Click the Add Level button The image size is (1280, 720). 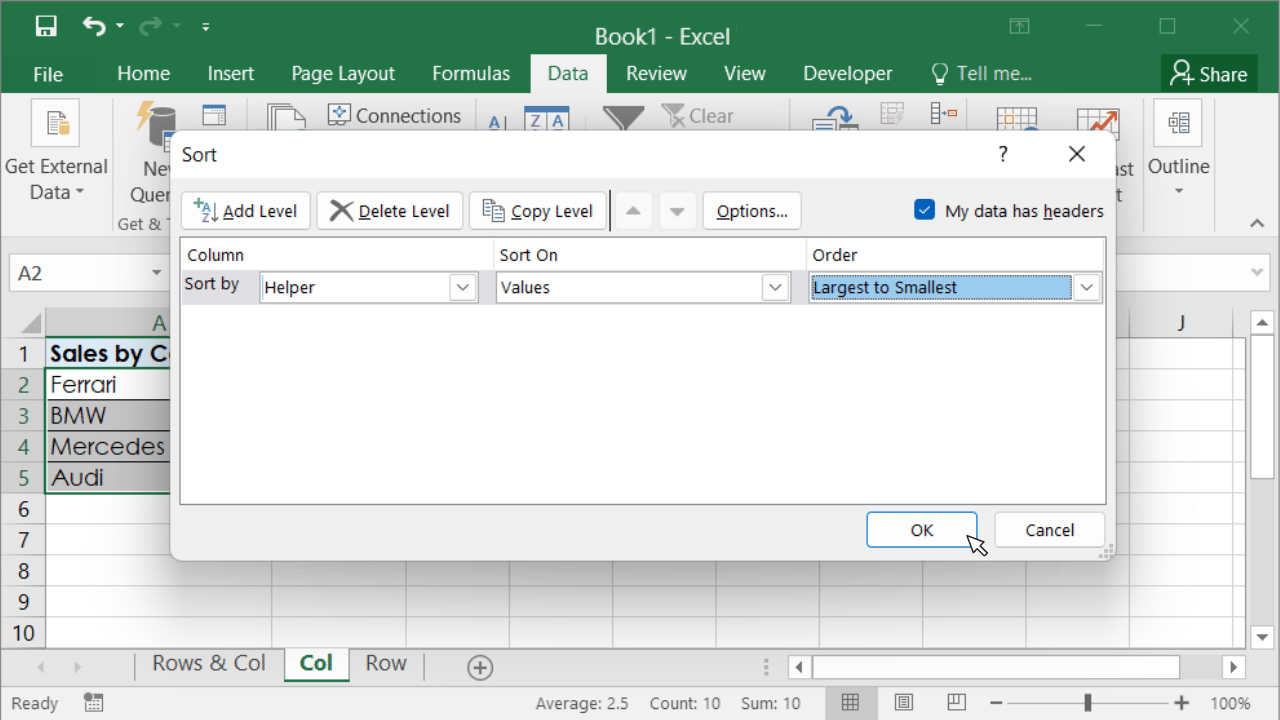pyautogui.click(x=246, y=211)
